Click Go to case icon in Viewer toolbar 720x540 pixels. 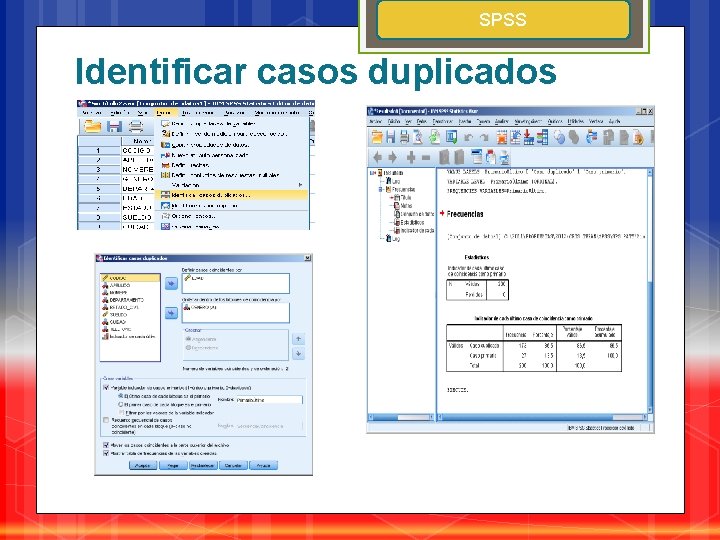click(515, 137)
